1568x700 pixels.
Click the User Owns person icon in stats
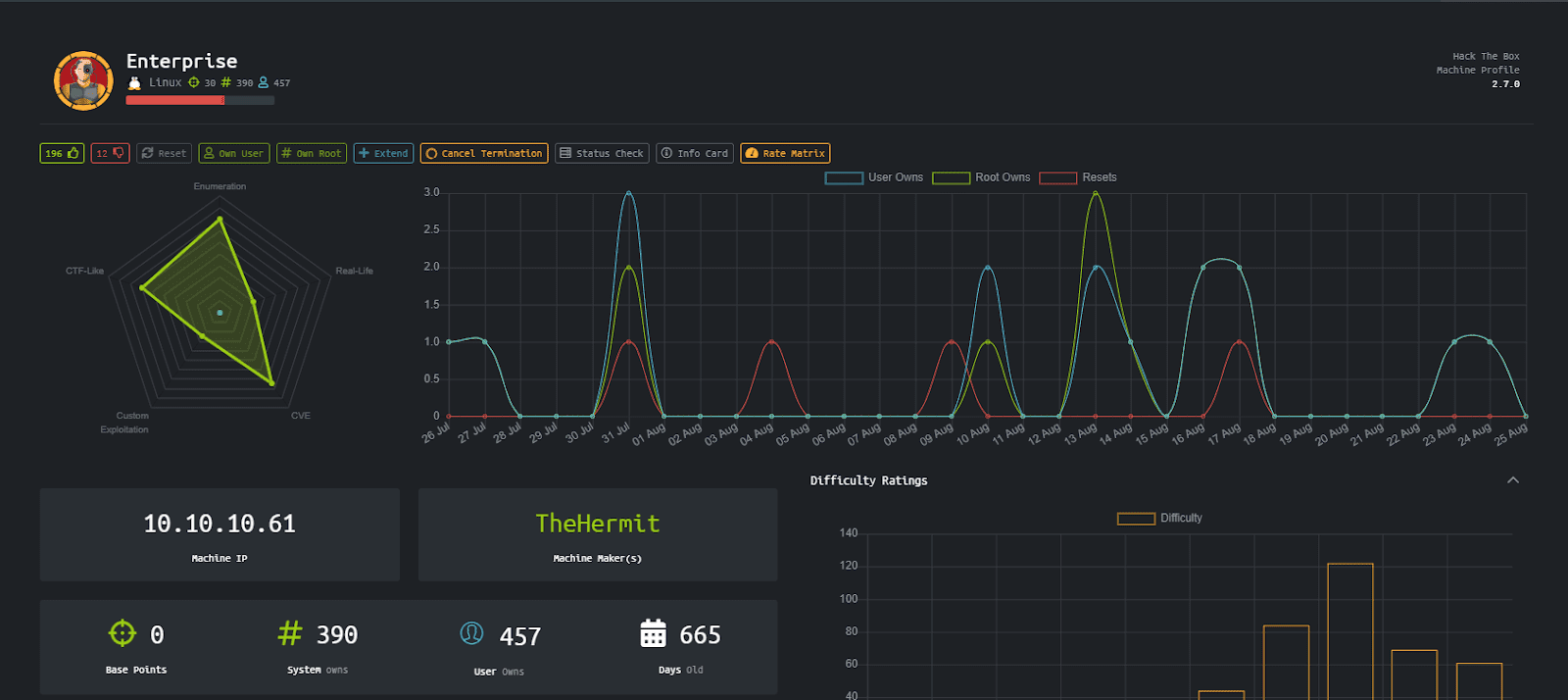(471, 633)
